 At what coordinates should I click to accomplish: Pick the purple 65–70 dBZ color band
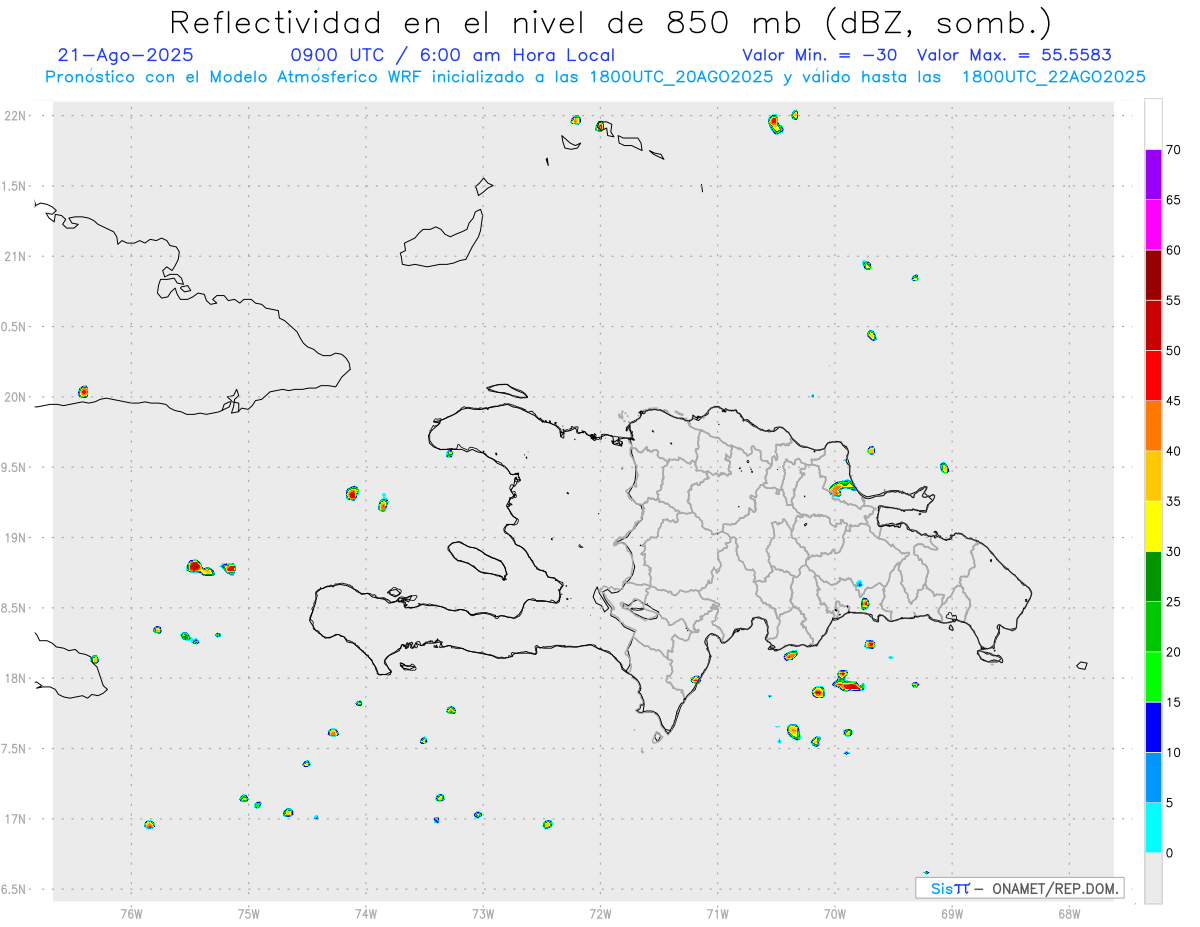(x=1153, y=175)
